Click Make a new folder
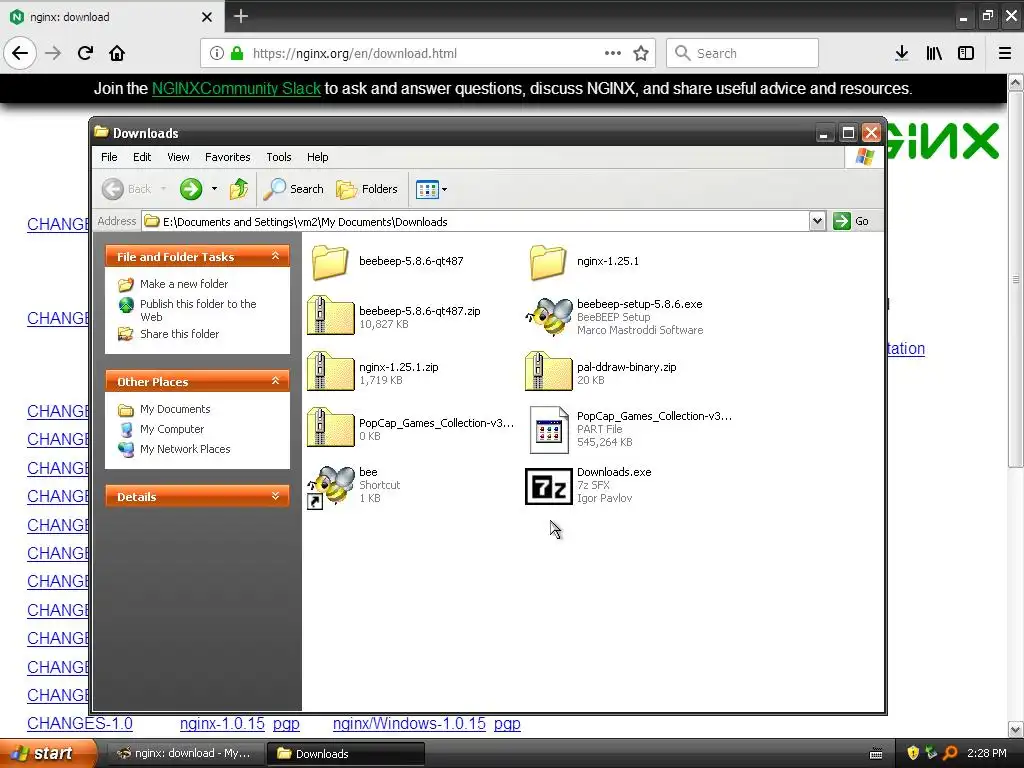Viewport: 1024px width, 768px height. point(184,284)
